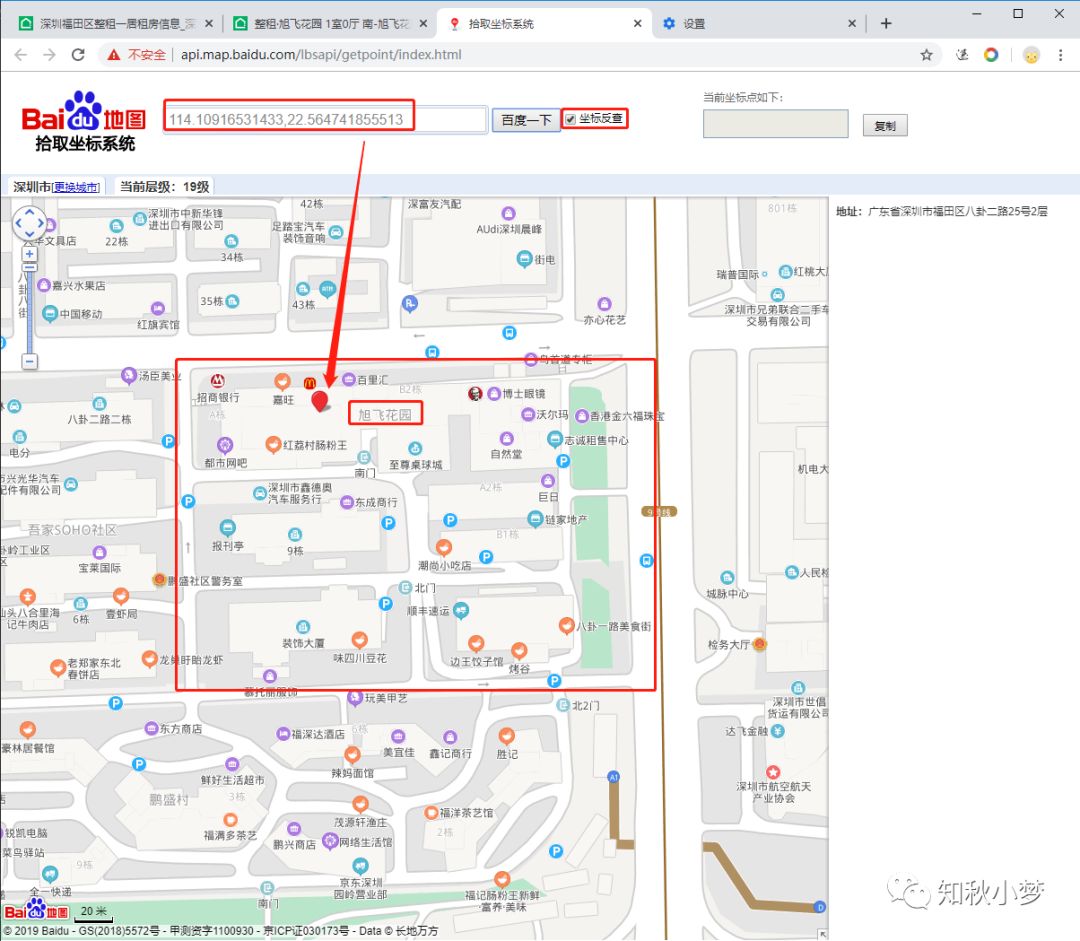Click the current coordinate output field
Screen dimensions: 1080x941
pos(776,123)
